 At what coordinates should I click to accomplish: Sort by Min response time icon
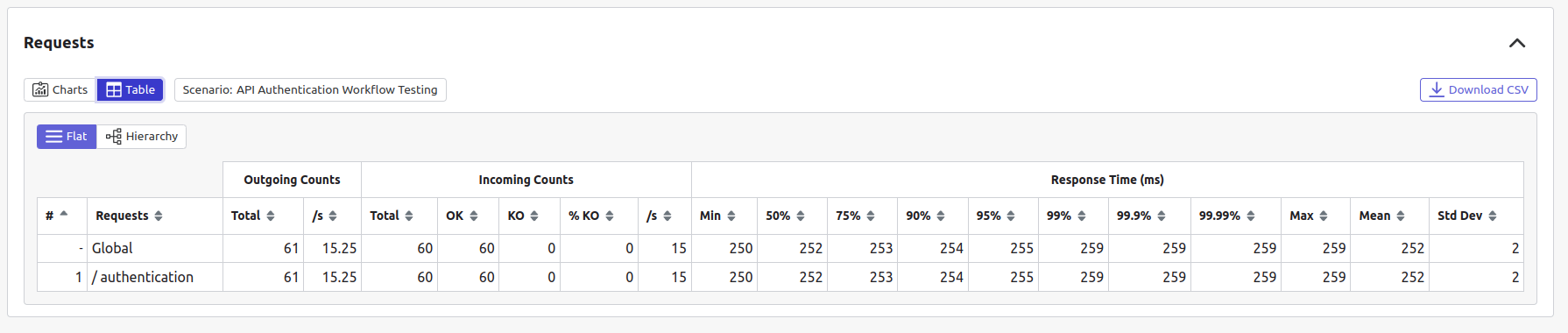point(731,216)
